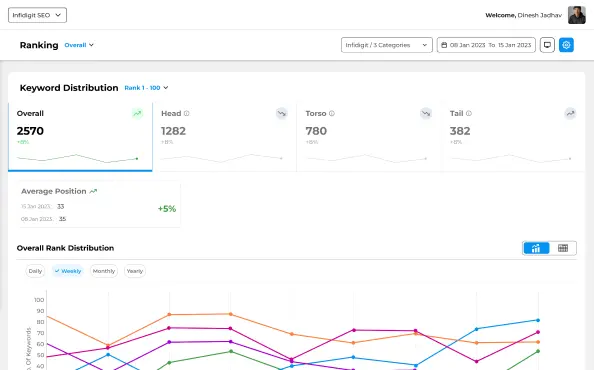Open the blue settings gear button
Viewport: 594px width, 370px height.
pos(566,45)
